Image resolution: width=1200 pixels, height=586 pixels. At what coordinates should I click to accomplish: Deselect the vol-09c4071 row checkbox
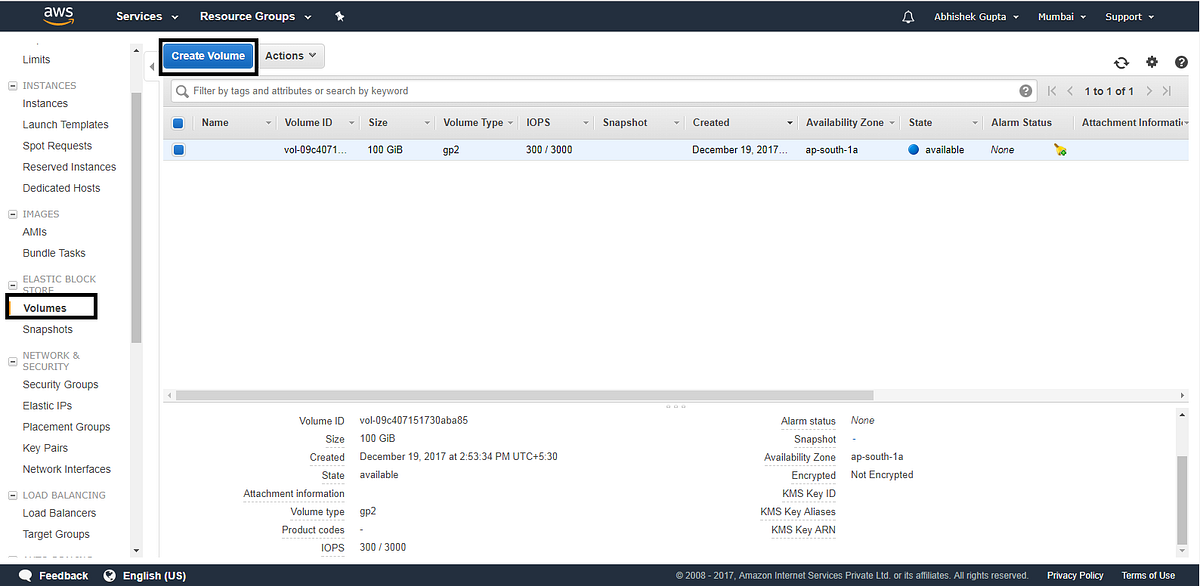coord(178,149)
